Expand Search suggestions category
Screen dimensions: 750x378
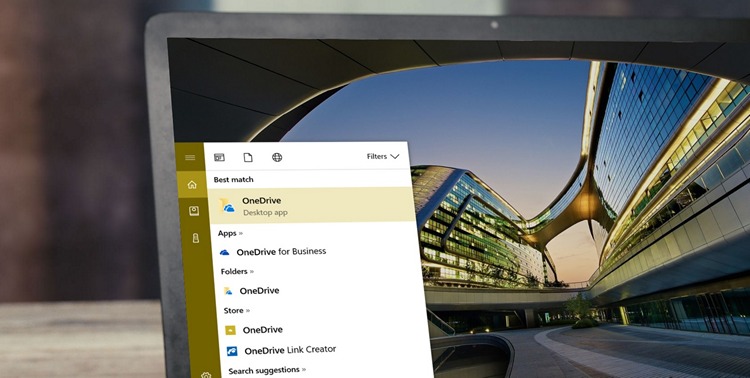(x=267, y=370)
